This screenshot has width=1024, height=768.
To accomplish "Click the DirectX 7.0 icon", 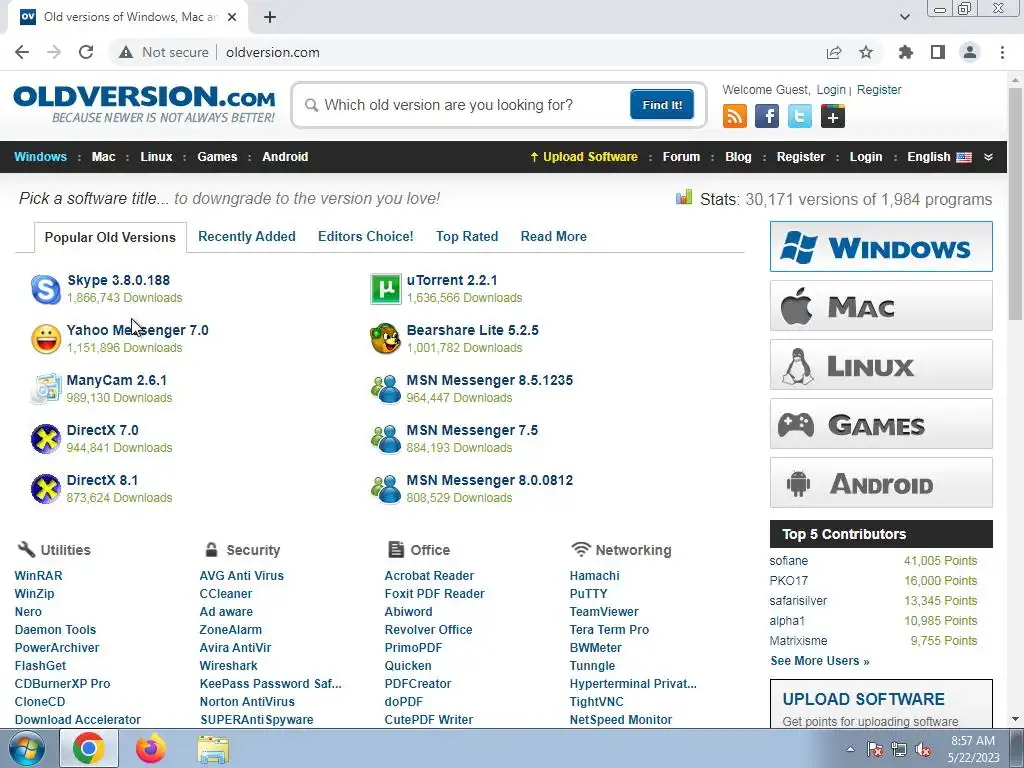I will [x=46, y=439].
